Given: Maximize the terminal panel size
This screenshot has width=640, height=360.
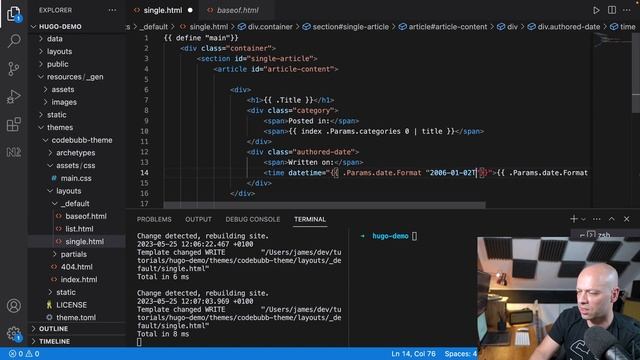Looking at the screenshot, I should pyautogui.click(x=611, y=219).
